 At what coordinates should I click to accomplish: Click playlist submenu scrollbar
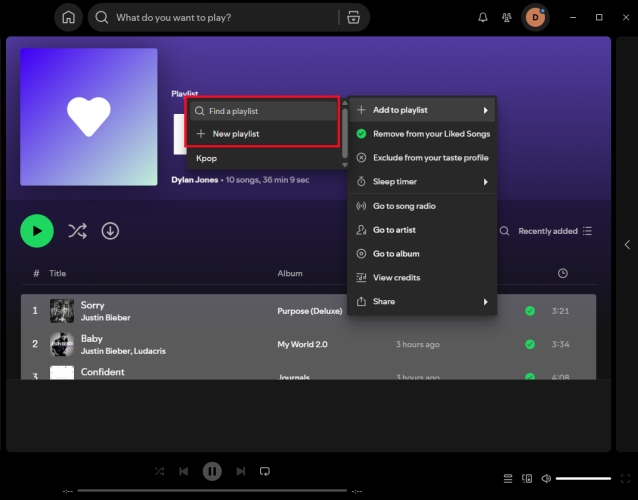(345, 133)
